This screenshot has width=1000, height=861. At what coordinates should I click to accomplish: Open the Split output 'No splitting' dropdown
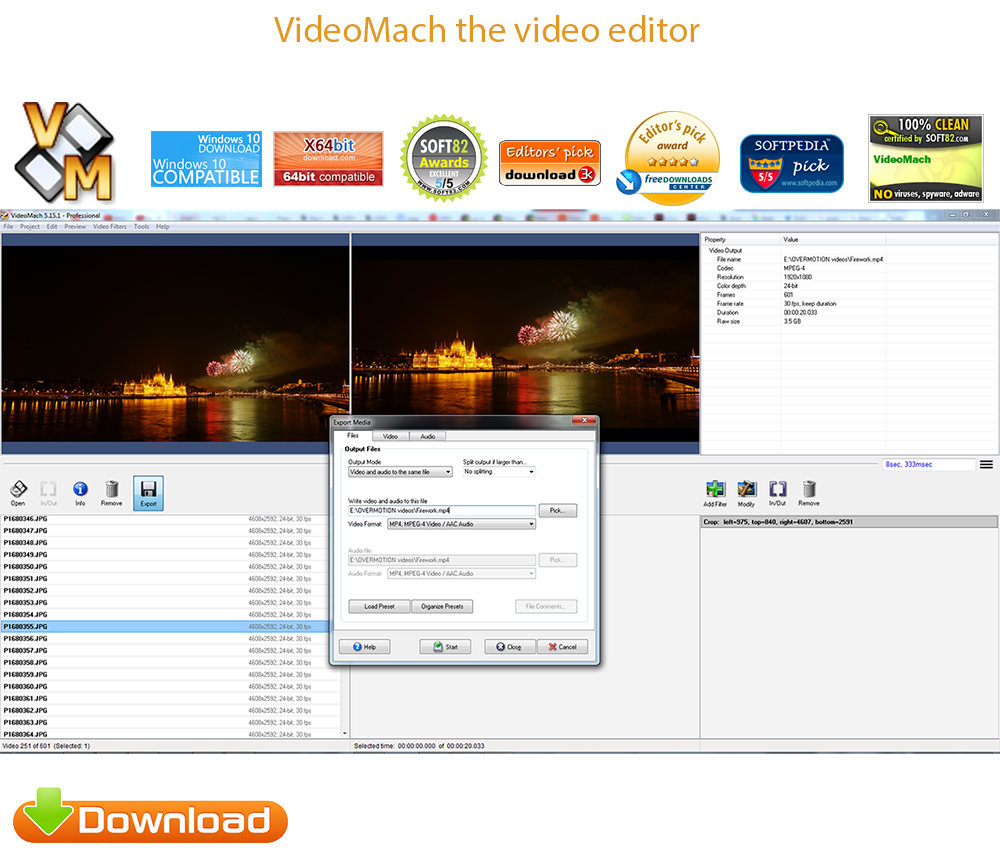(x=499, y=472)
